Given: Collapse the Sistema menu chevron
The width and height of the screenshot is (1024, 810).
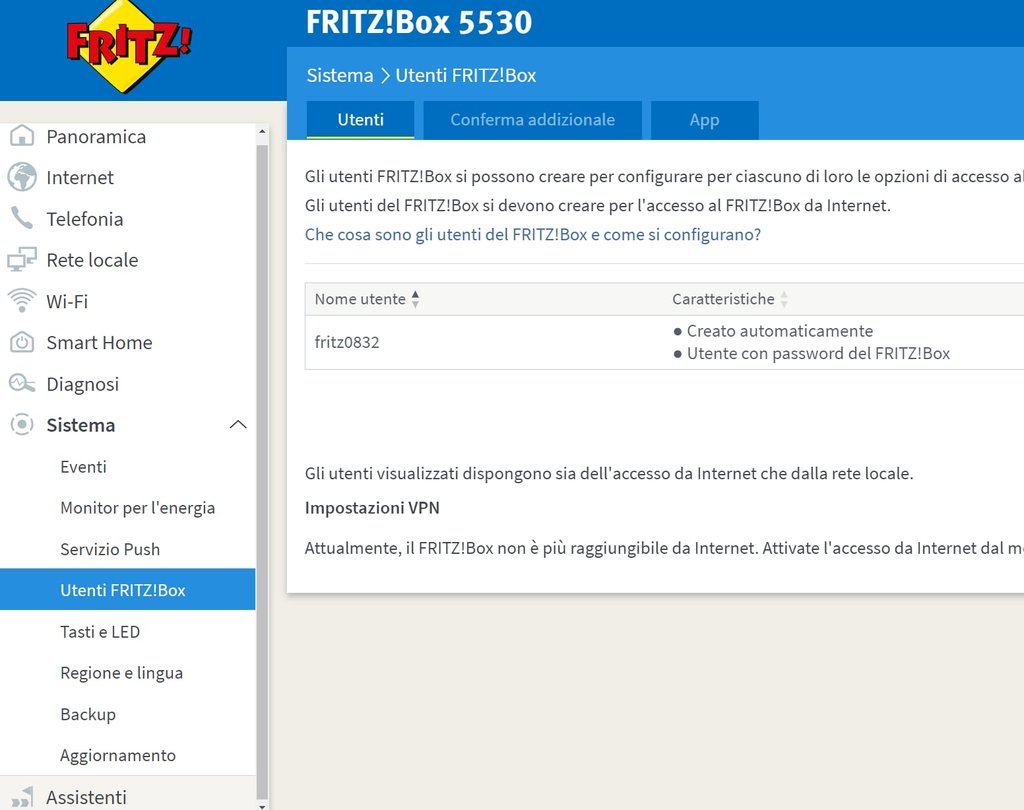Looking at the screenshot, I should [238, 425].
